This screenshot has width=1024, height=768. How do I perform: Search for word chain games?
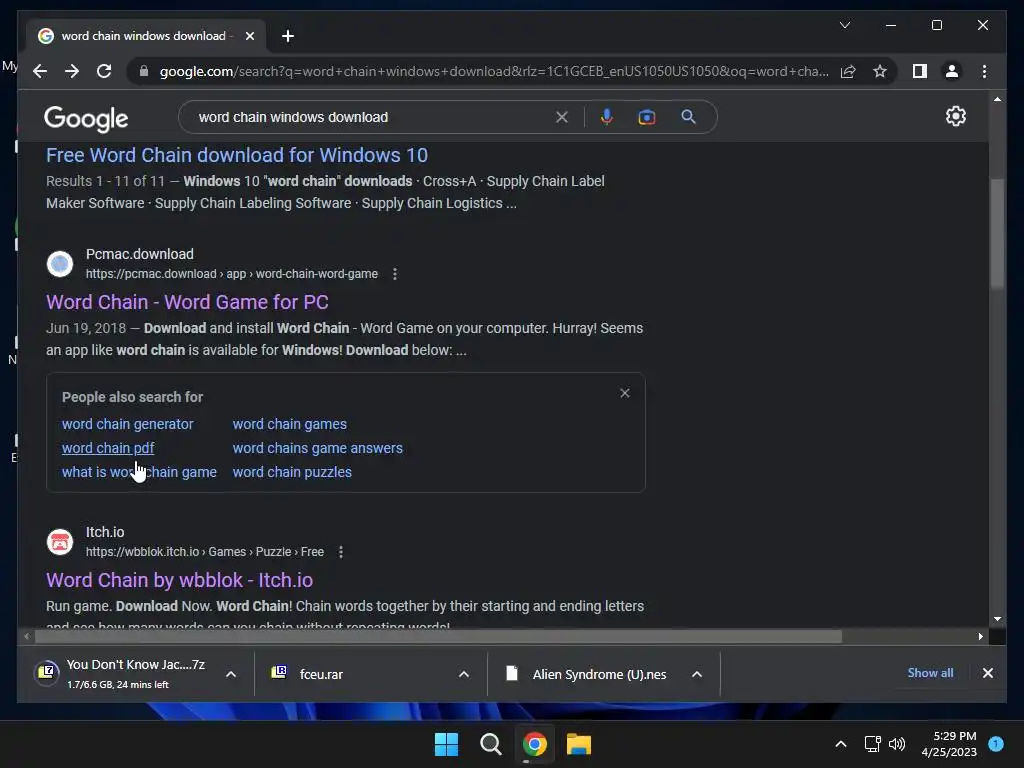coord(289,424)
